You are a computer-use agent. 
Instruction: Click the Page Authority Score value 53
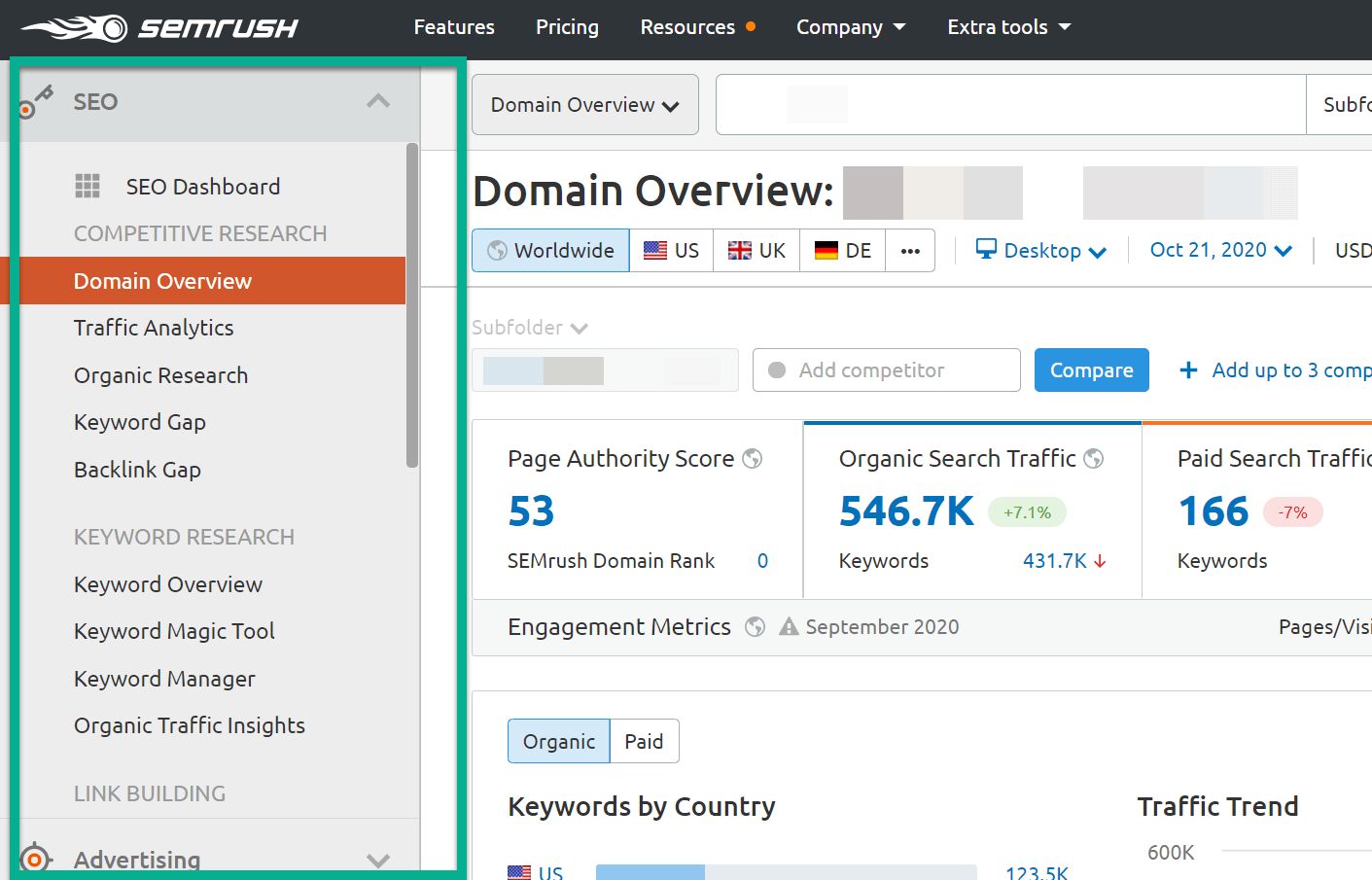[531, 510]
